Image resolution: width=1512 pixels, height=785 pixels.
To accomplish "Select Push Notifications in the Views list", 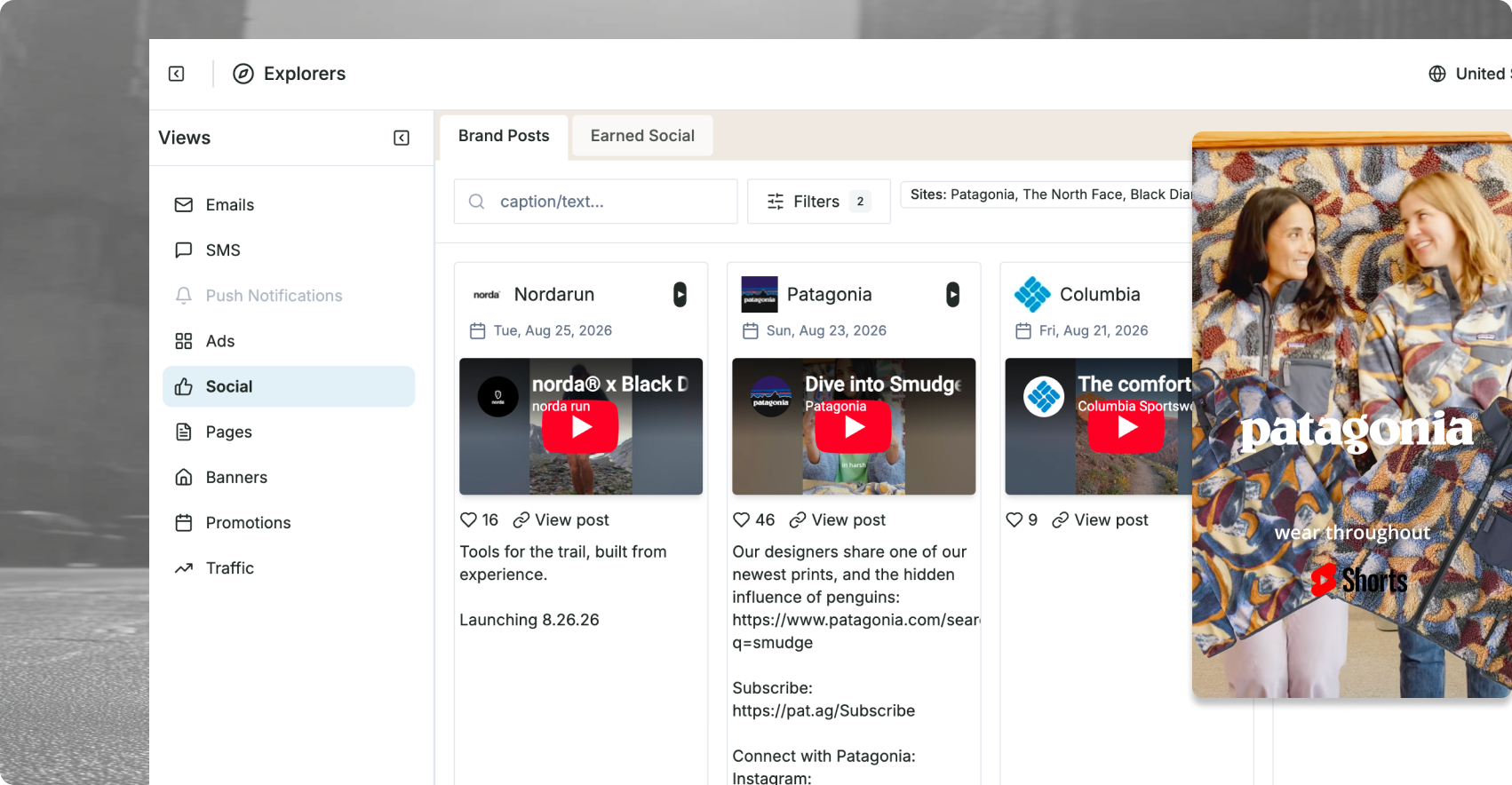I will point(289,296).
